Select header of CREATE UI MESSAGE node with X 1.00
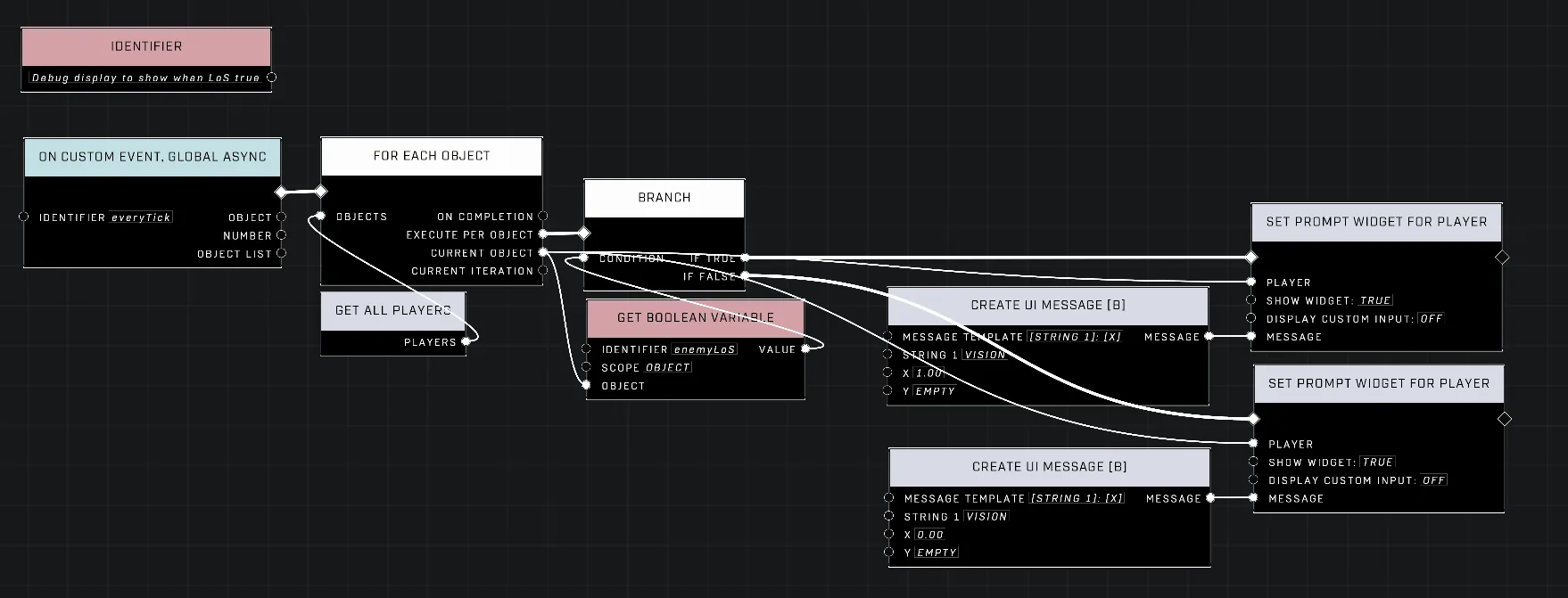 pyautogui.click(x=1048, y=305)
